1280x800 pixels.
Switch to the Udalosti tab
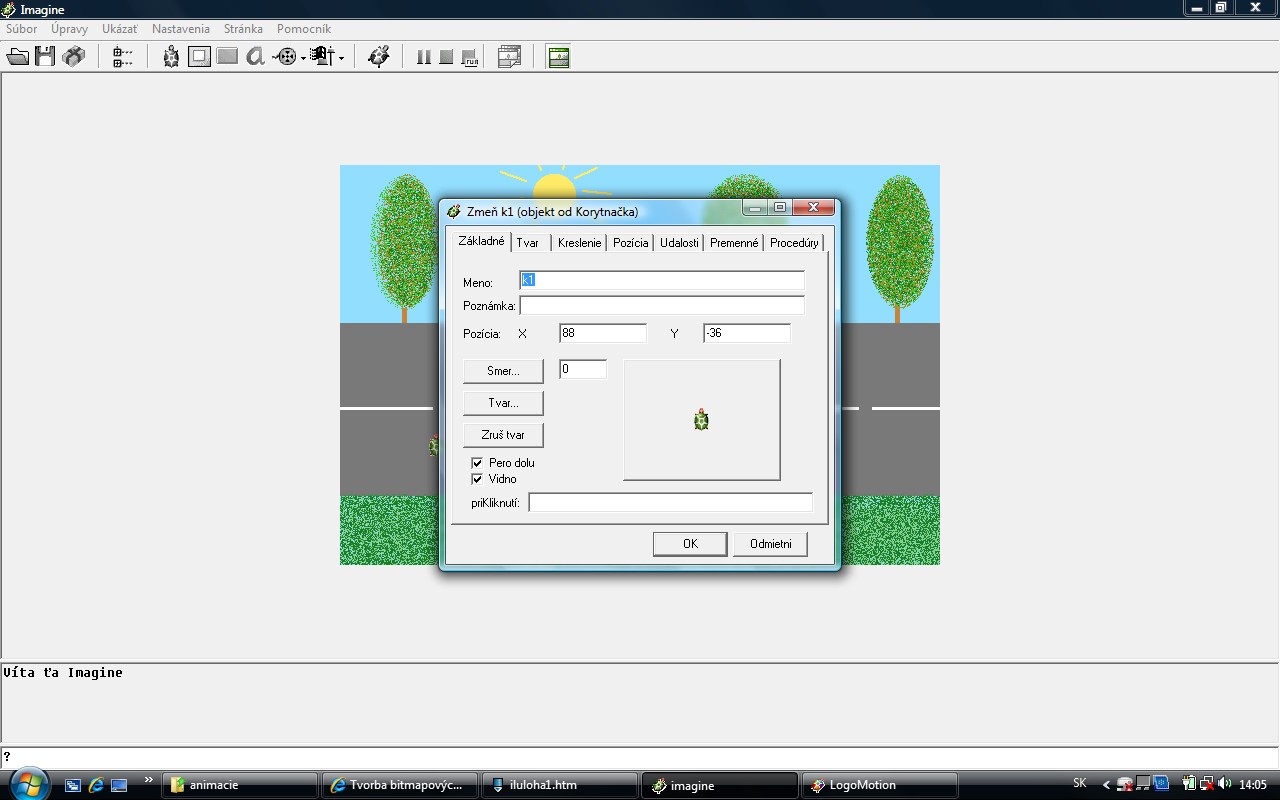[679, 243]
